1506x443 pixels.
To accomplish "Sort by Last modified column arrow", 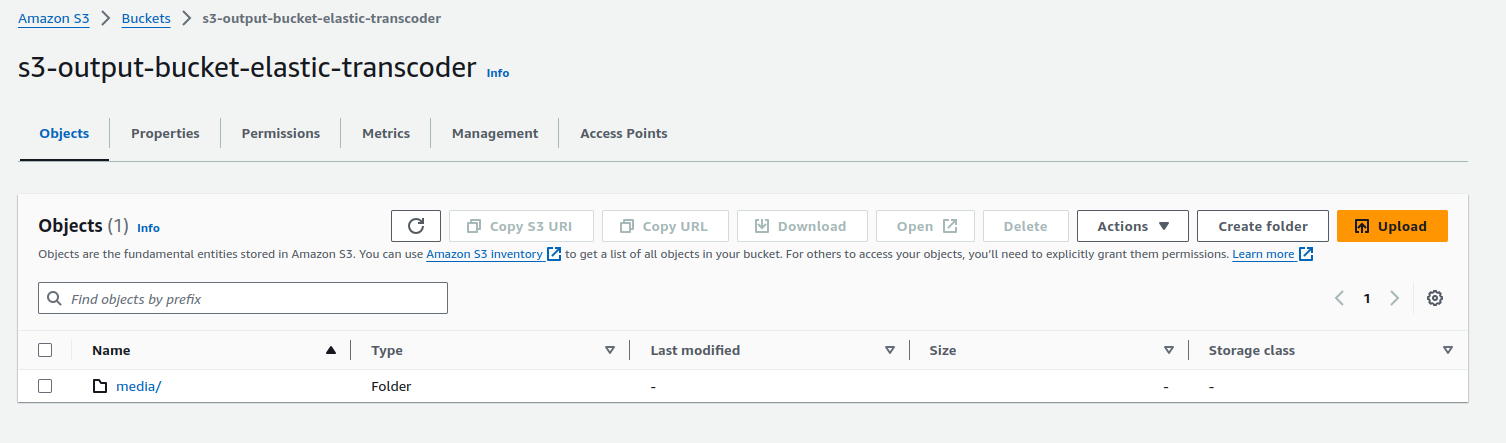I will 890,350.
